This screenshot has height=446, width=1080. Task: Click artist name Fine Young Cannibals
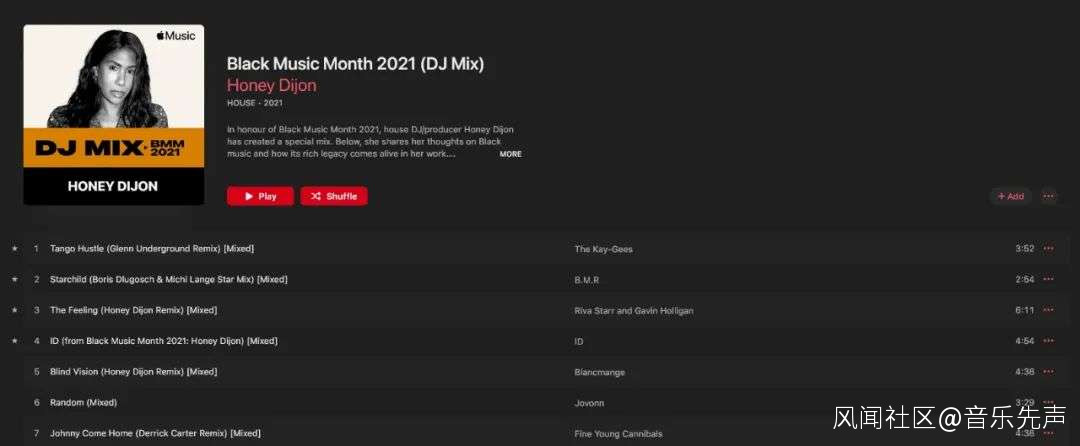point(619,434)
